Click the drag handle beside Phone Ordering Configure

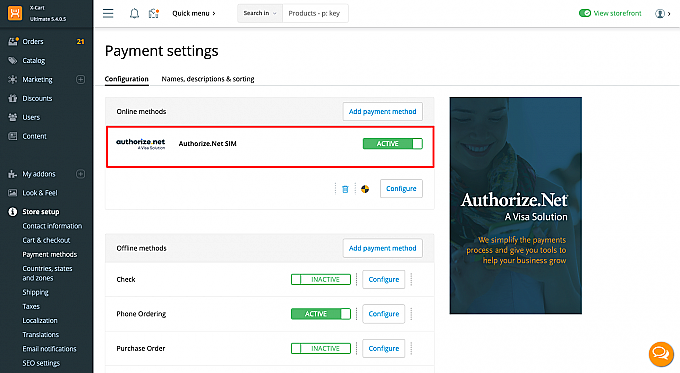411,314
